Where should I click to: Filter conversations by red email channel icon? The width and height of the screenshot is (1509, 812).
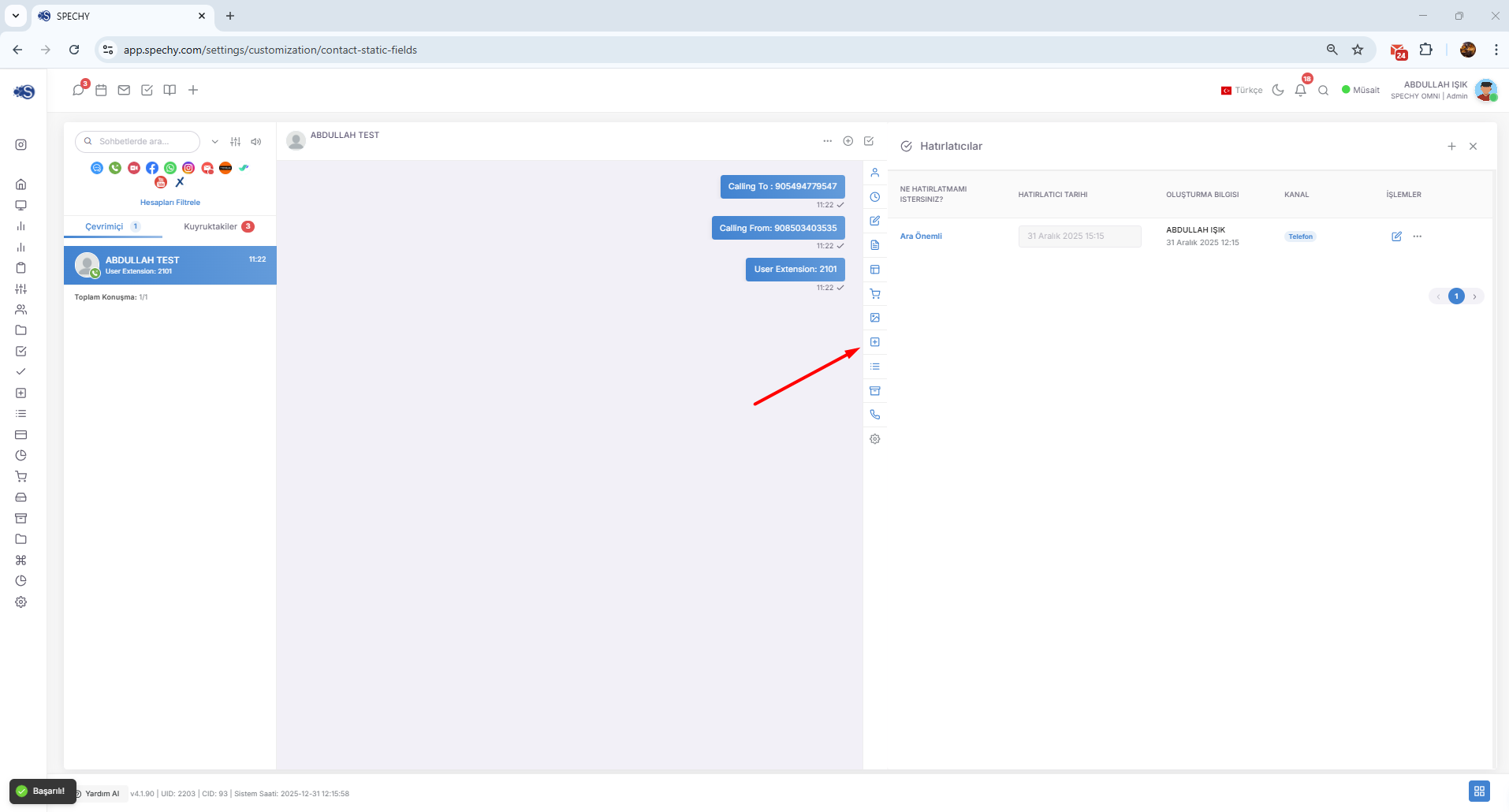pyautogui.click(x=207, y=168)
